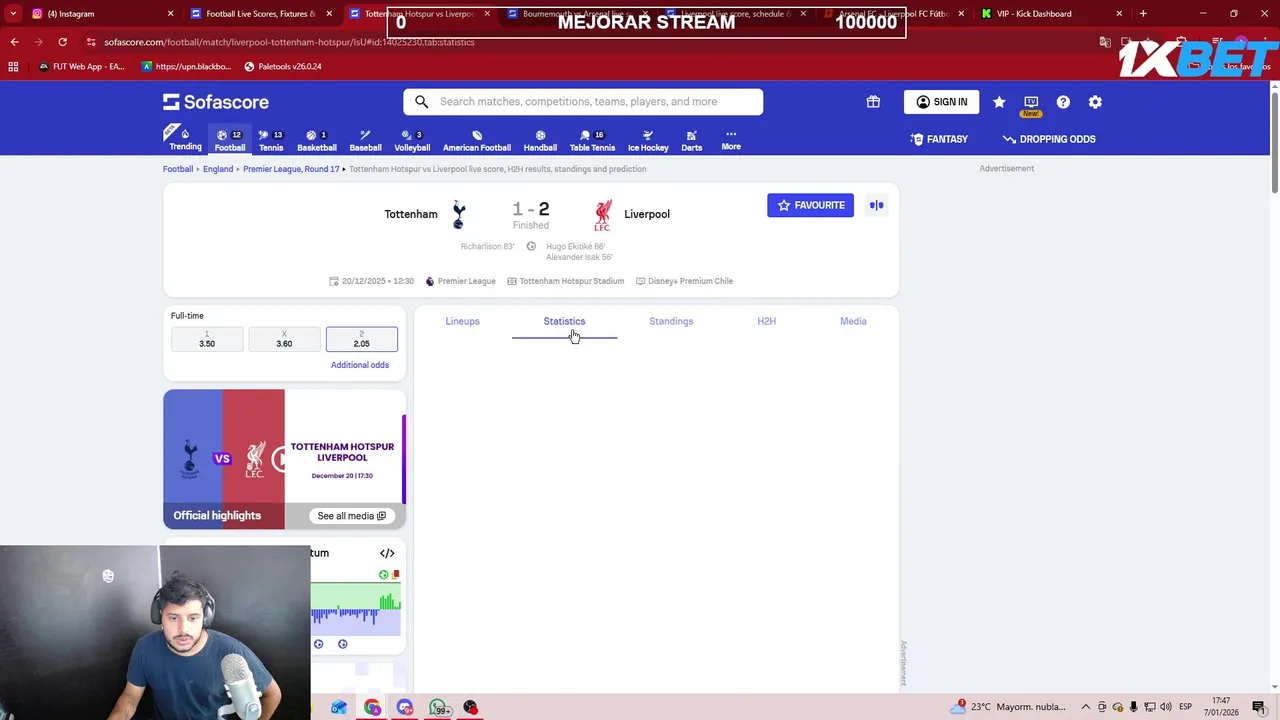Open the Trending sports category
The height and width of the screenshot is (720, 1280).
point(184,138)
